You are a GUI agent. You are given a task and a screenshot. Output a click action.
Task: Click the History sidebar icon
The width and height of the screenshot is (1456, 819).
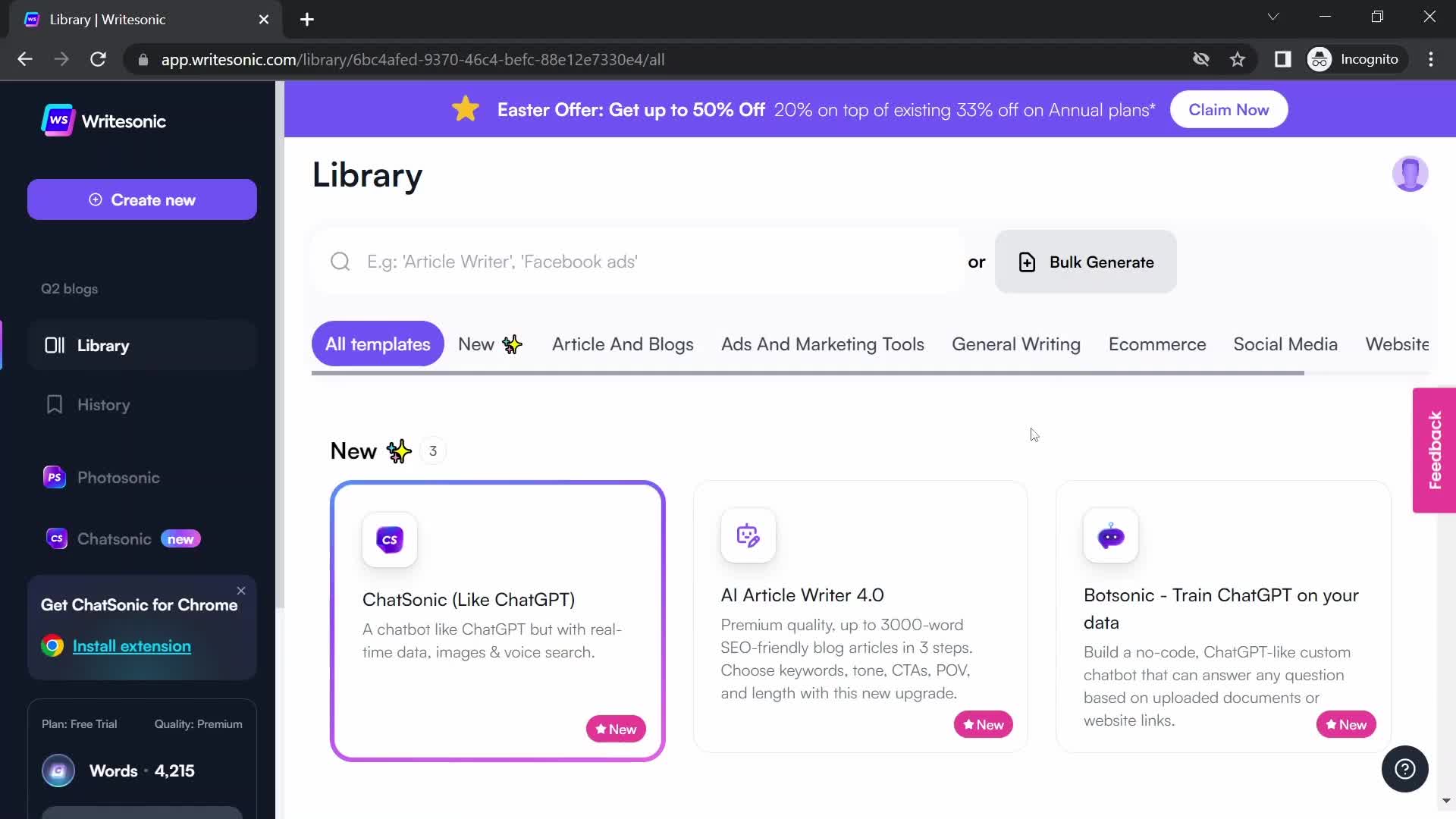coord(54,405)
